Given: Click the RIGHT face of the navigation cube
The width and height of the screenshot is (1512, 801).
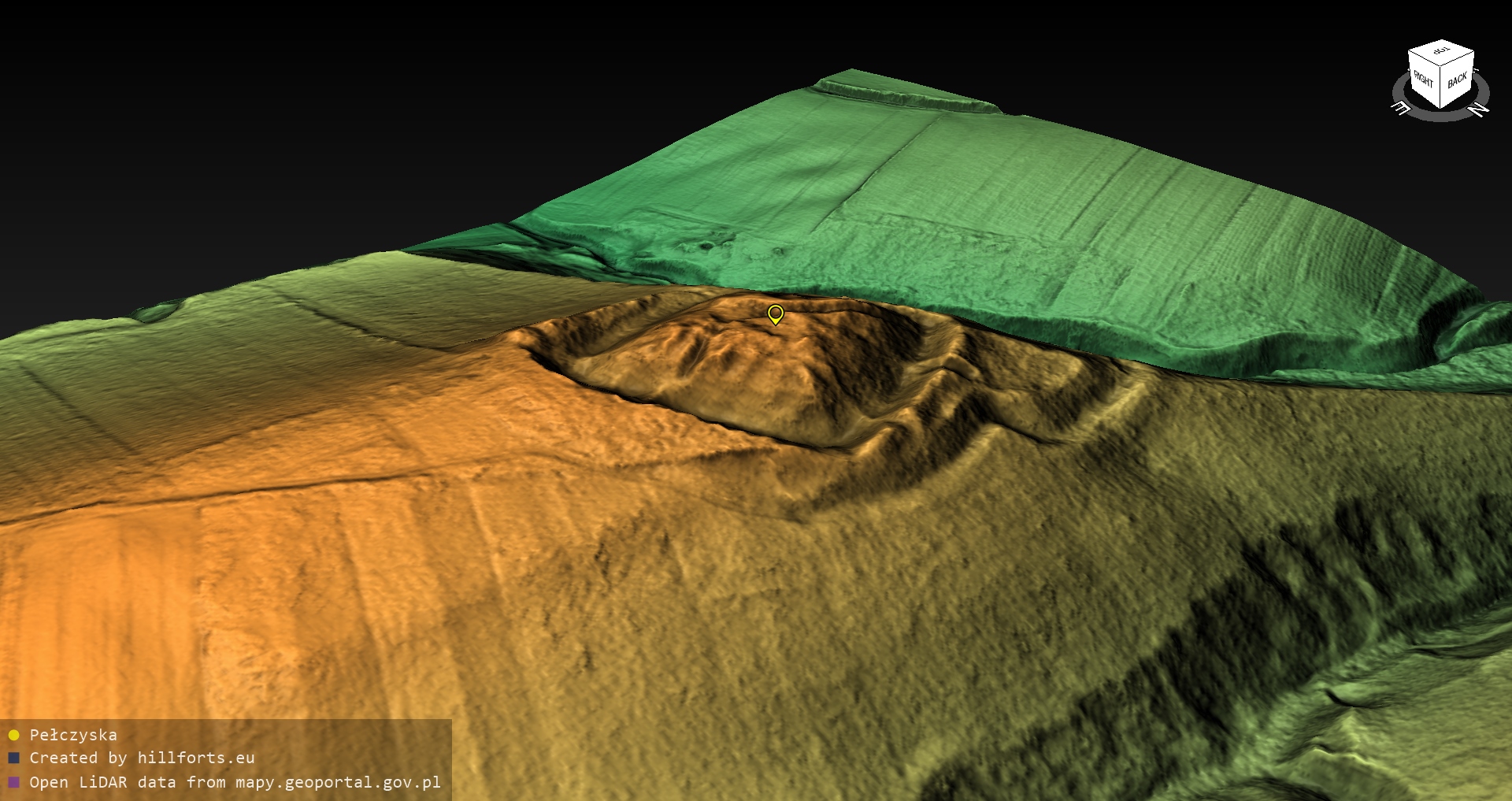Looking at the screenshot, I should 1424,80.
